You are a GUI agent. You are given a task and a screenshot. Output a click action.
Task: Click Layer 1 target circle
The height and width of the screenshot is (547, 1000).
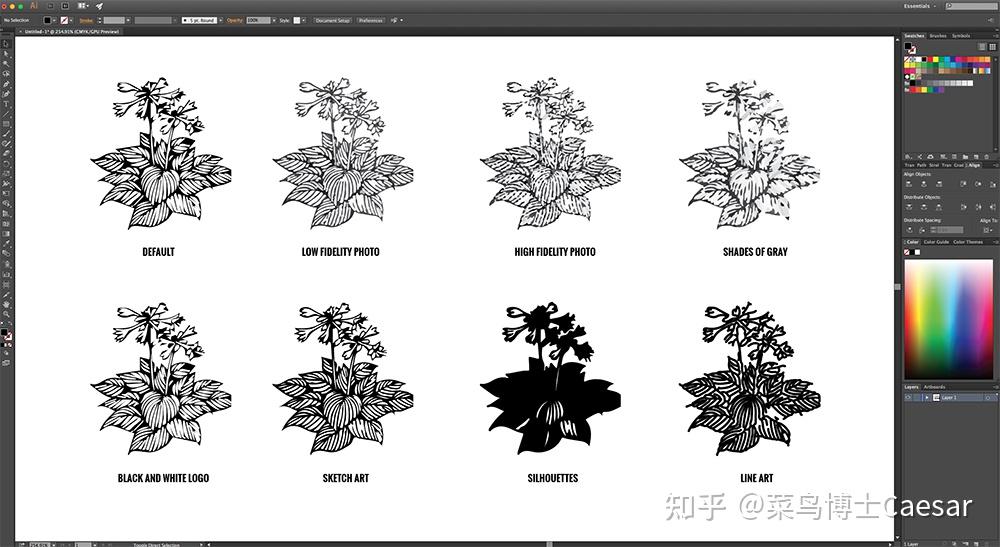tap(988, 397)
